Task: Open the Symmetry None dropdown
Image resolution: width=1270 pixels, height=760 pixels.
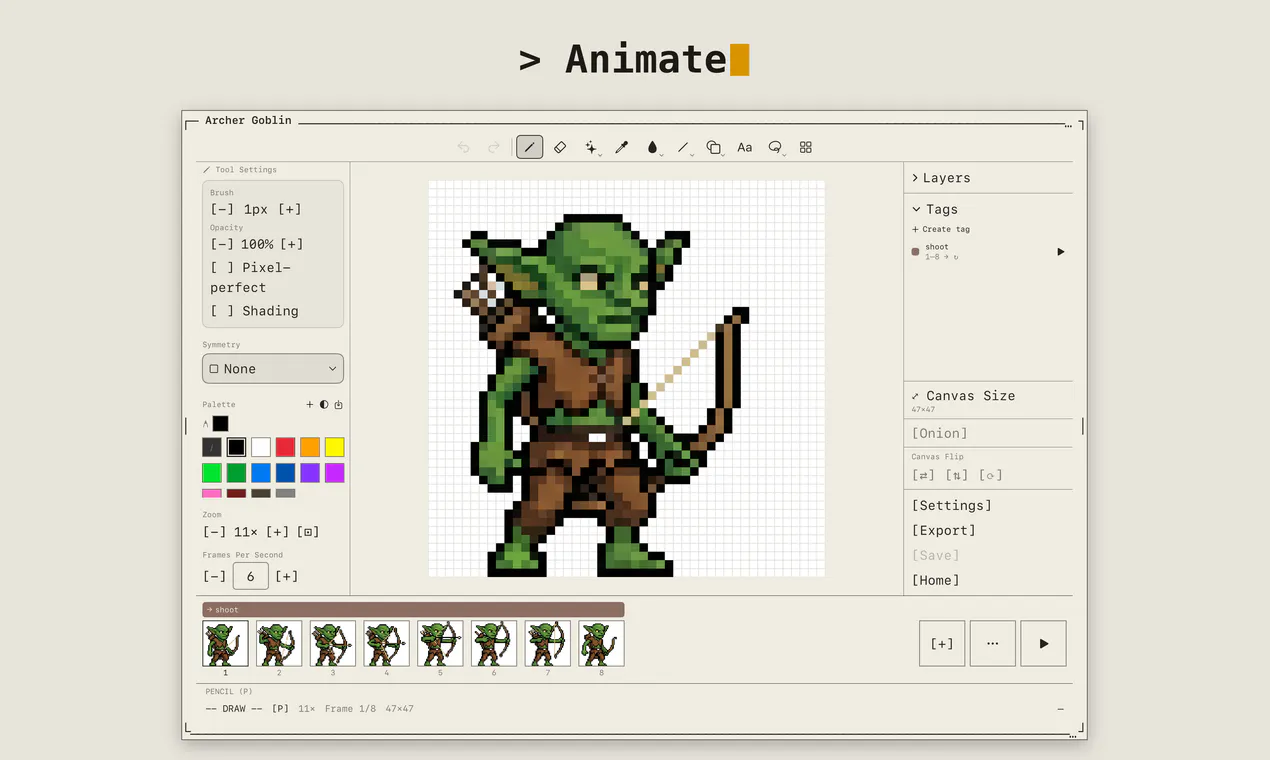Action: point(273,369)
